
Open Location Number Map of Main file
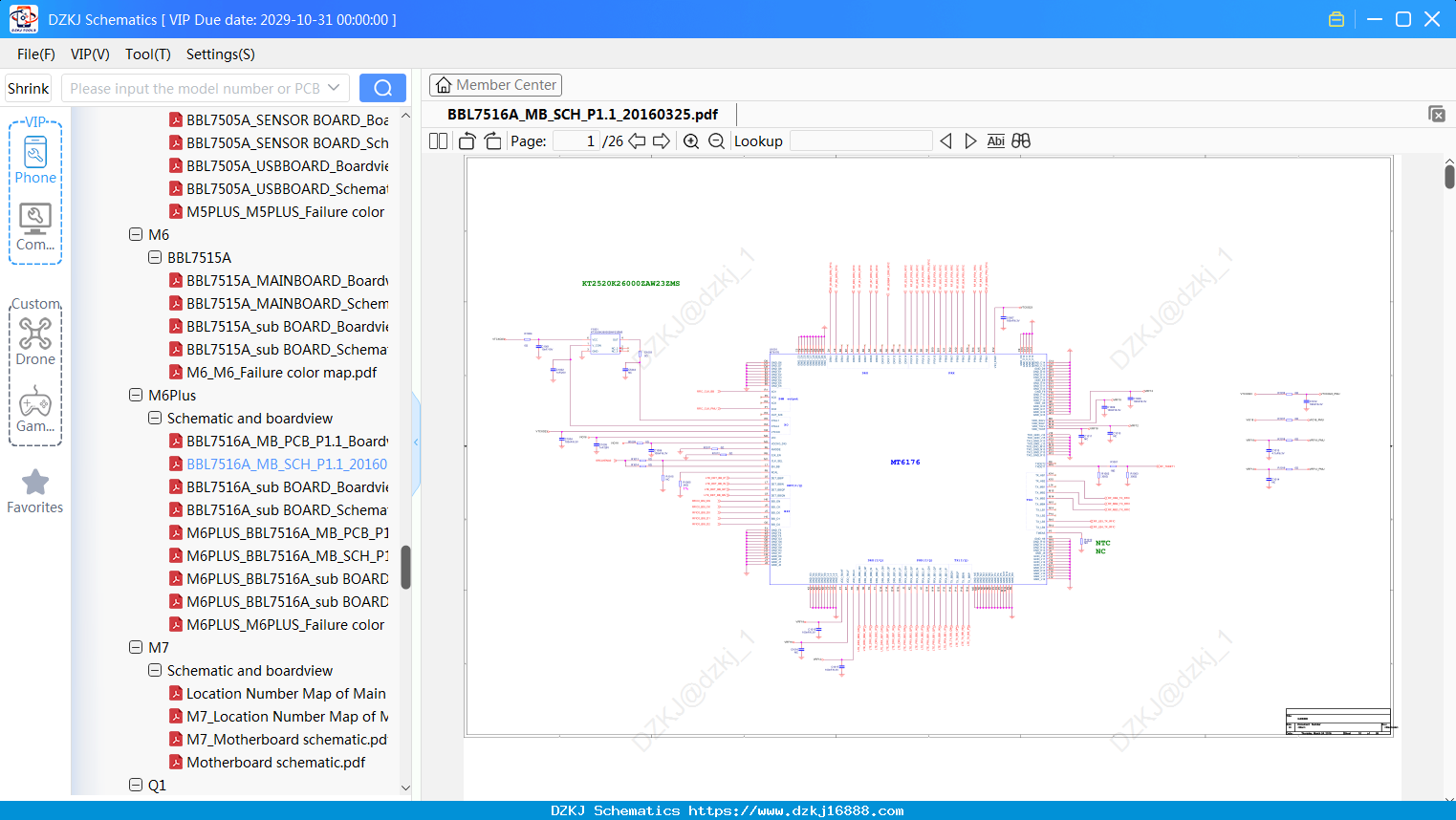point(286,693)
